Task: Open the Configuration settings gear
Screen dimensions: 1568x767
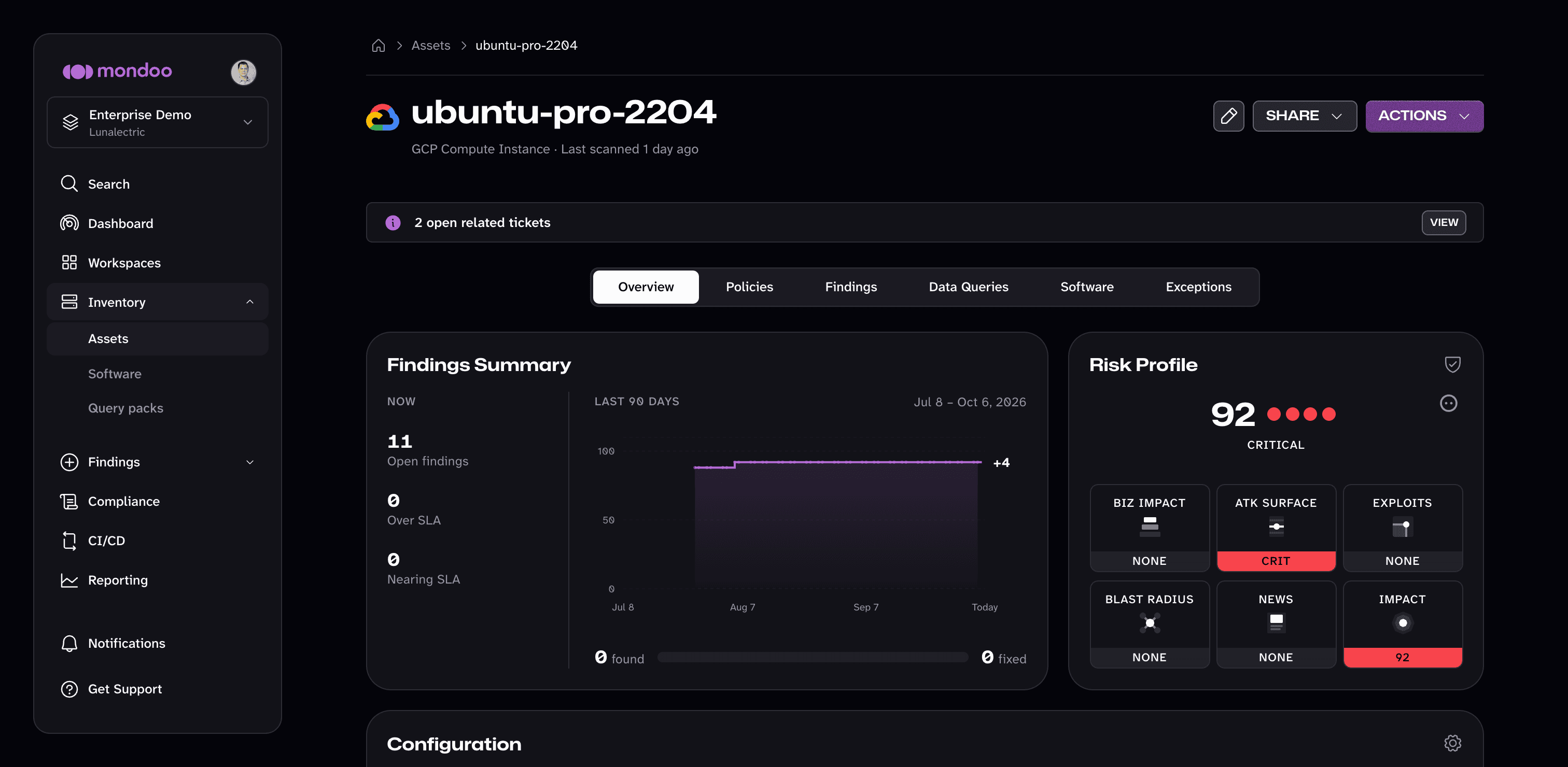Action: 1452,743
